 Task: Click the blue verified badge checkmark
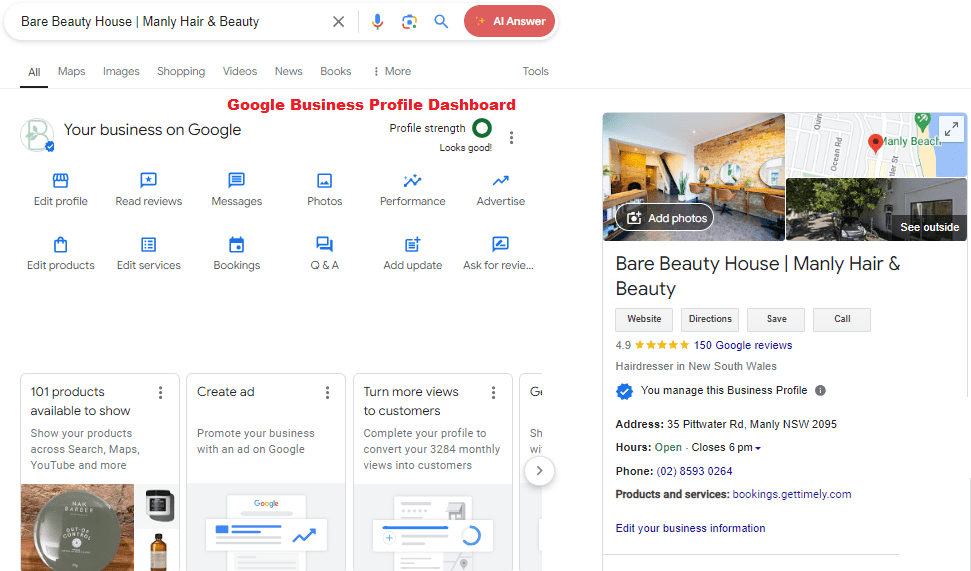point(624,391)
